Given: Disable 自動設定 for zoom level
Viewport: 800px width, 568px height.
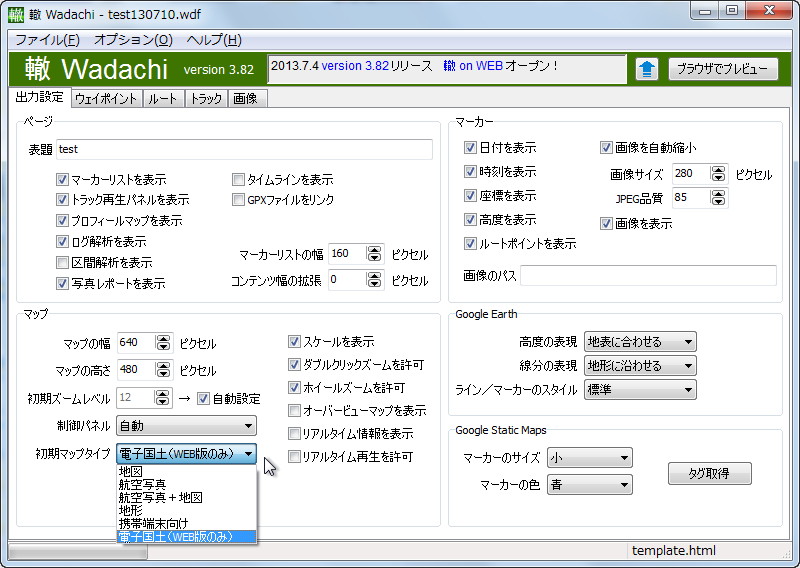Looking at the screenshot, I should pos(203,399).
